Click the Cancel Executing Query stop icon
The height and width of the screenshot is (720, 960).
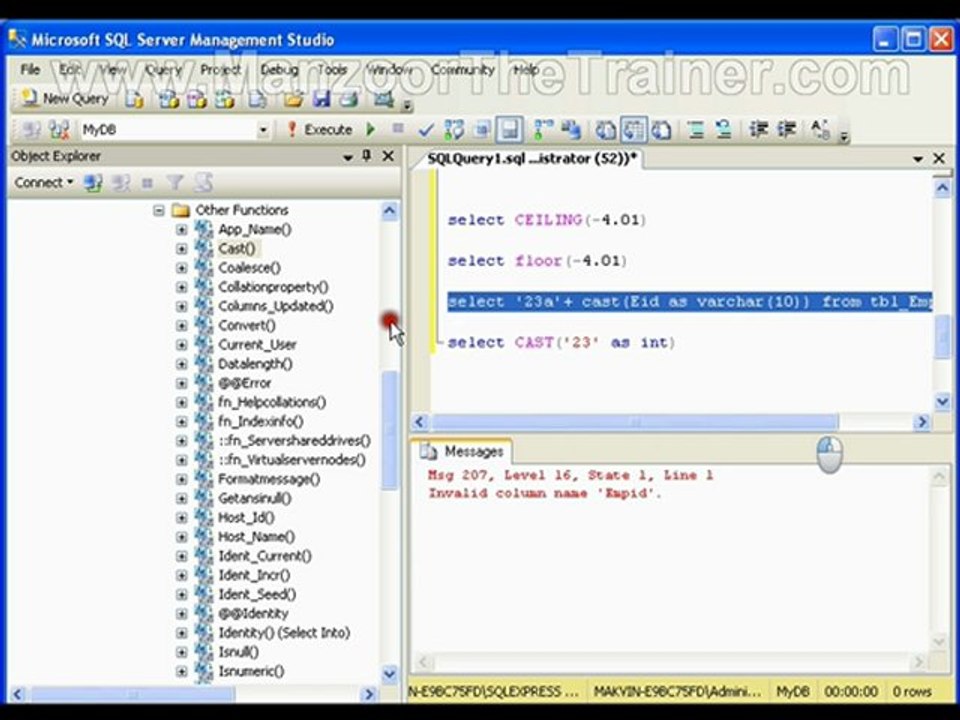pos(398,129)
